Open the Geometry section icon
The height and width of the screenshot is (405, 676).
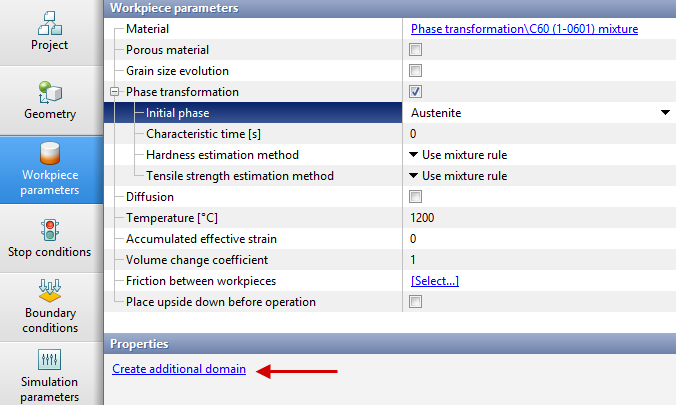point(50,92)
